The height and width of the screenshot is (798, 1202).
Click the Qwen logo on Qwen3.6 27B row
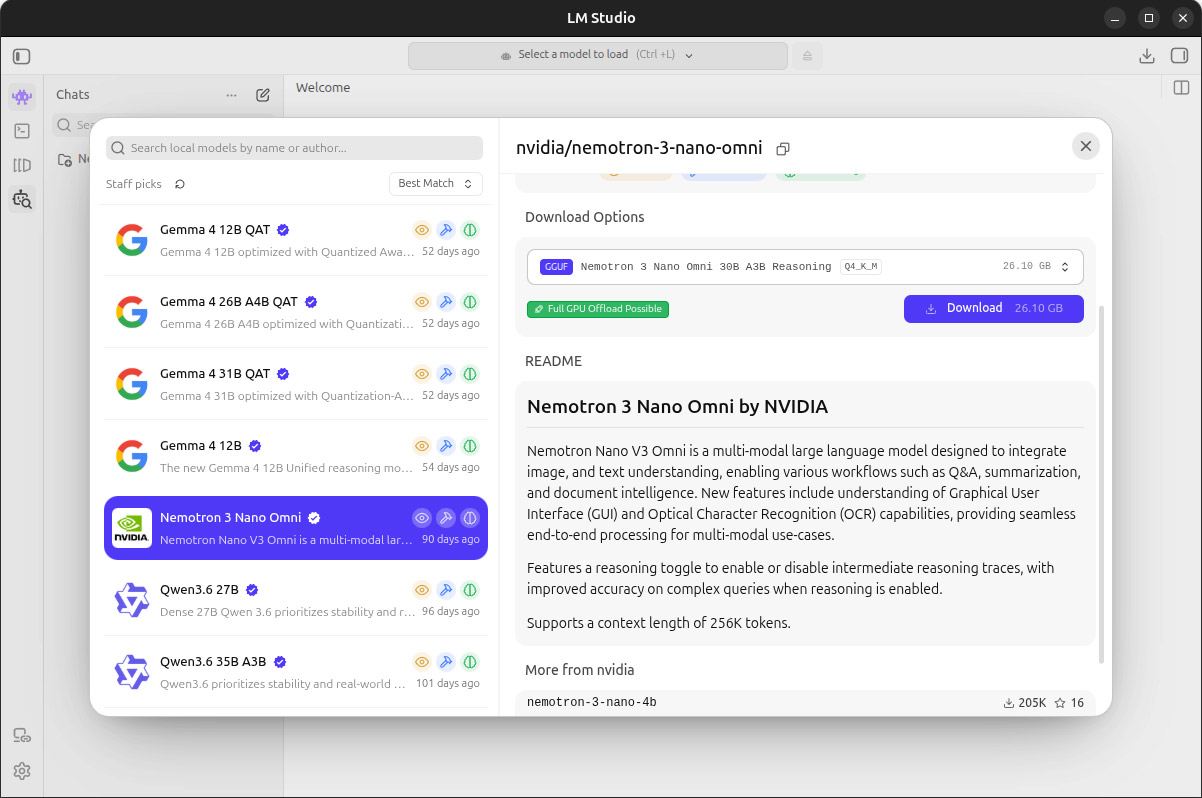[x=131, y=600]
